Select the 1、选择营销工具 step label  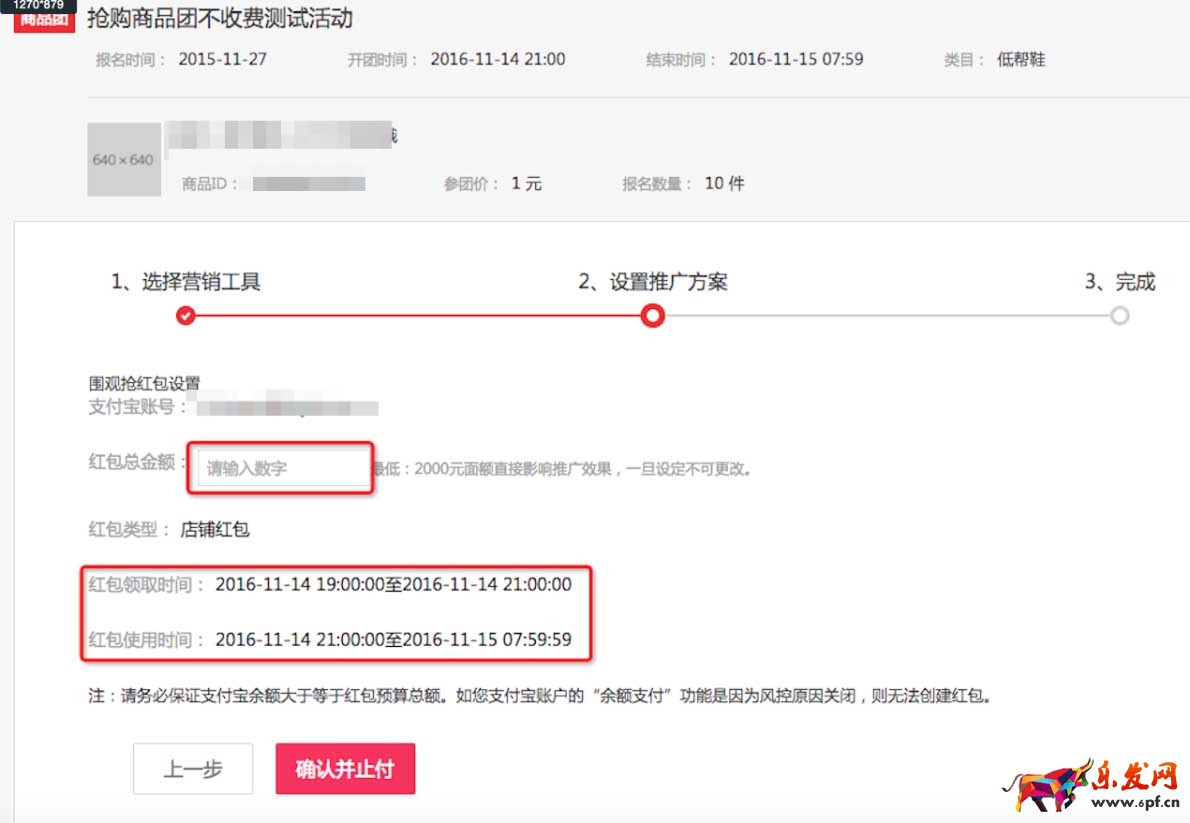186,282
